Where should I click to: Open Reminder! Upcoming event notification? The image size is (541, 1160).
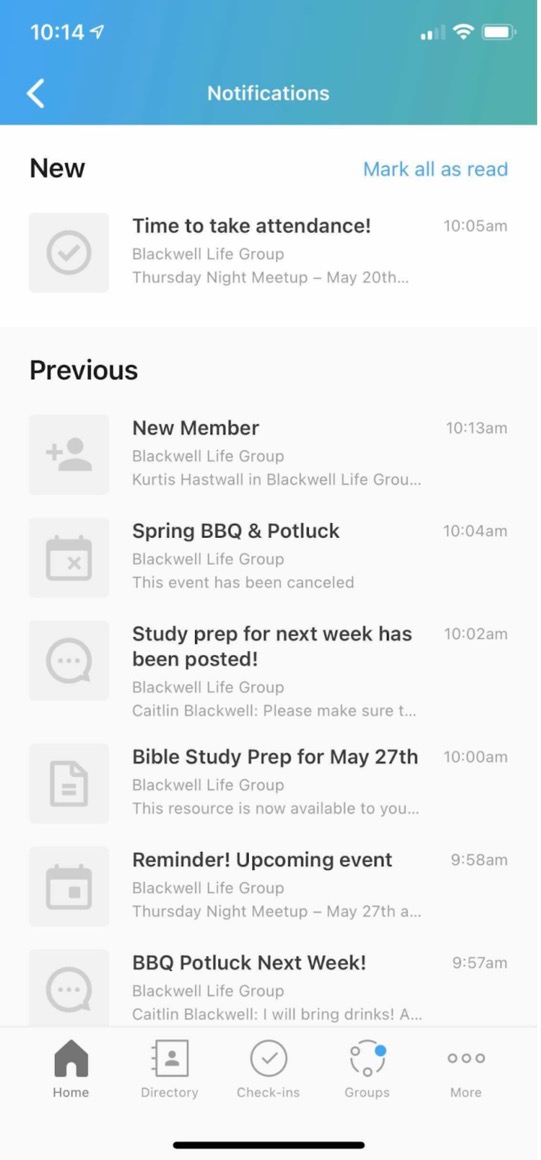[268, 886]
